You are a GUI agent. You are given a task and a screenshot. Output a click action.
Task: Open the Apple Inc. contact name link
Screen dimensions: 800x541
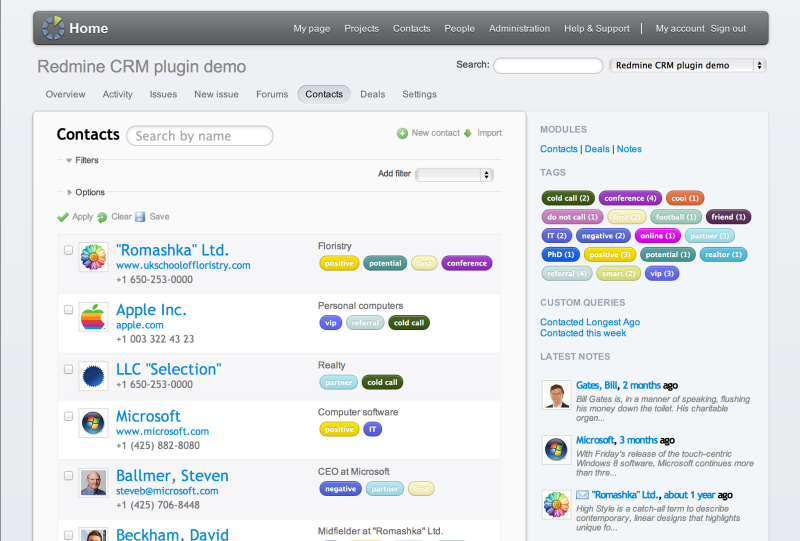(x=151, y=310)
